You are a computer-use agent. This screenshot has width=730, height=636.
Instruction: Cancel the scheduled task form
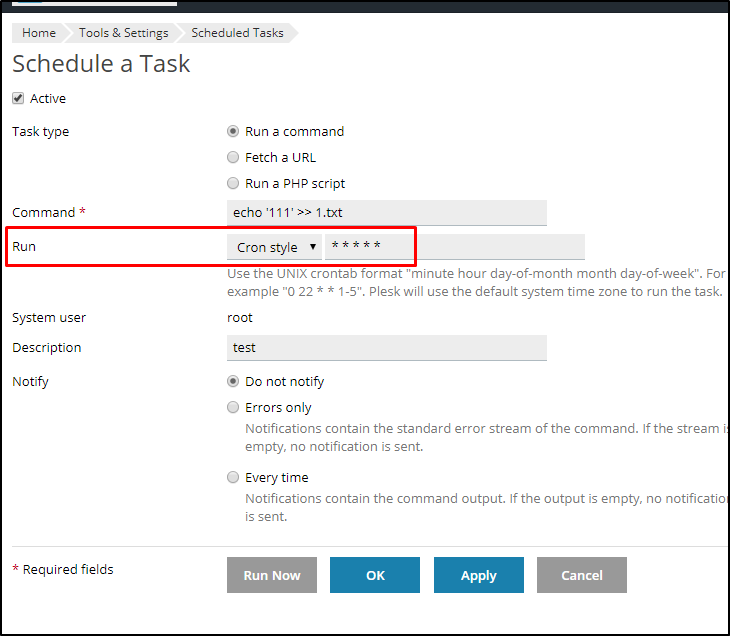(582, 575)
